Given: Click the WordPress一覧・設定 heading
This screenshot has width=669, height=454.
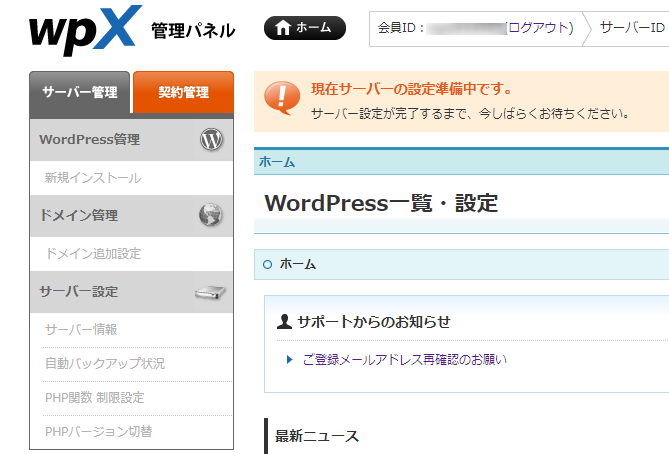Looking at the screenshot, I should click(381, 203).
